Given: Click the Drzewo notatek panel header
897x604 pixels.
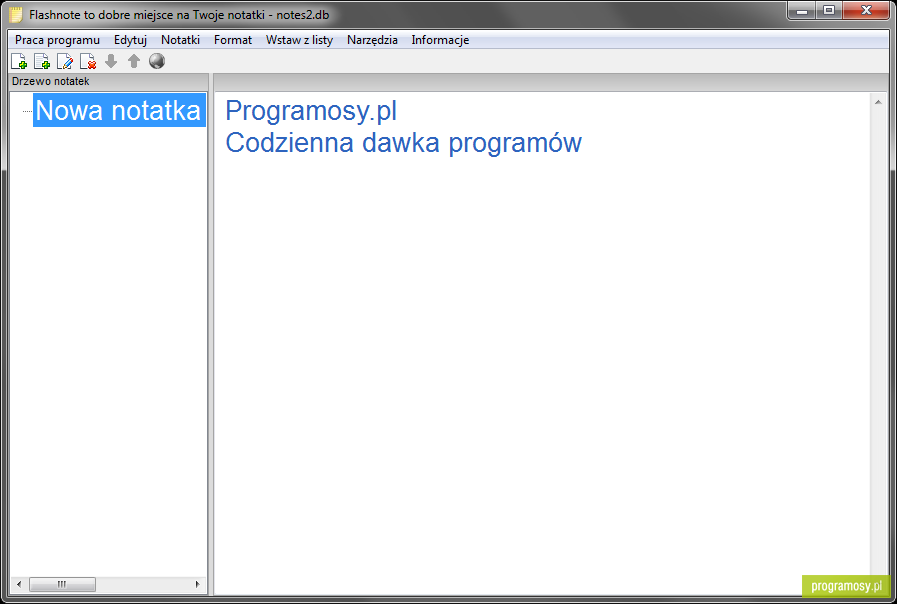Looking at the screenshot, I should [x=109, y=81].
